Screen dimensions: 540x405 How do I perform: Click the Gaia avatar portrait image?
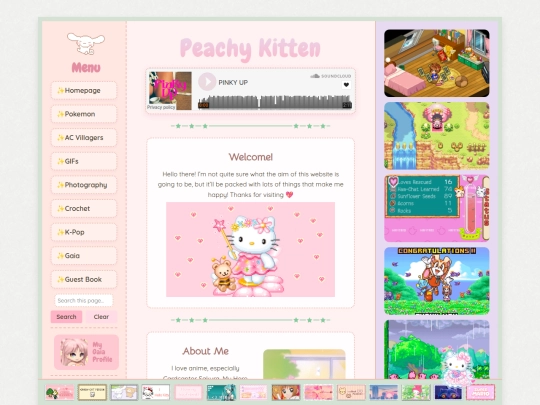point(74,352)
